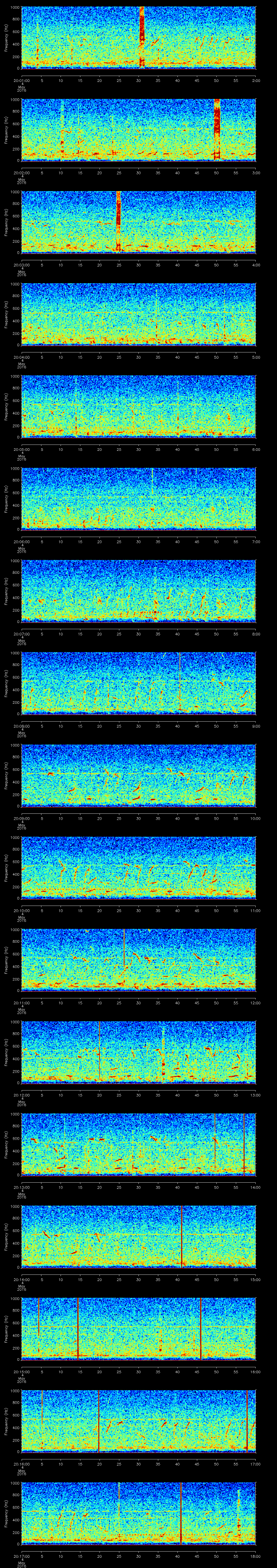277x1568 pixels.
Task: Click the 20:11:00 start time label
Action: point(21,1003)
